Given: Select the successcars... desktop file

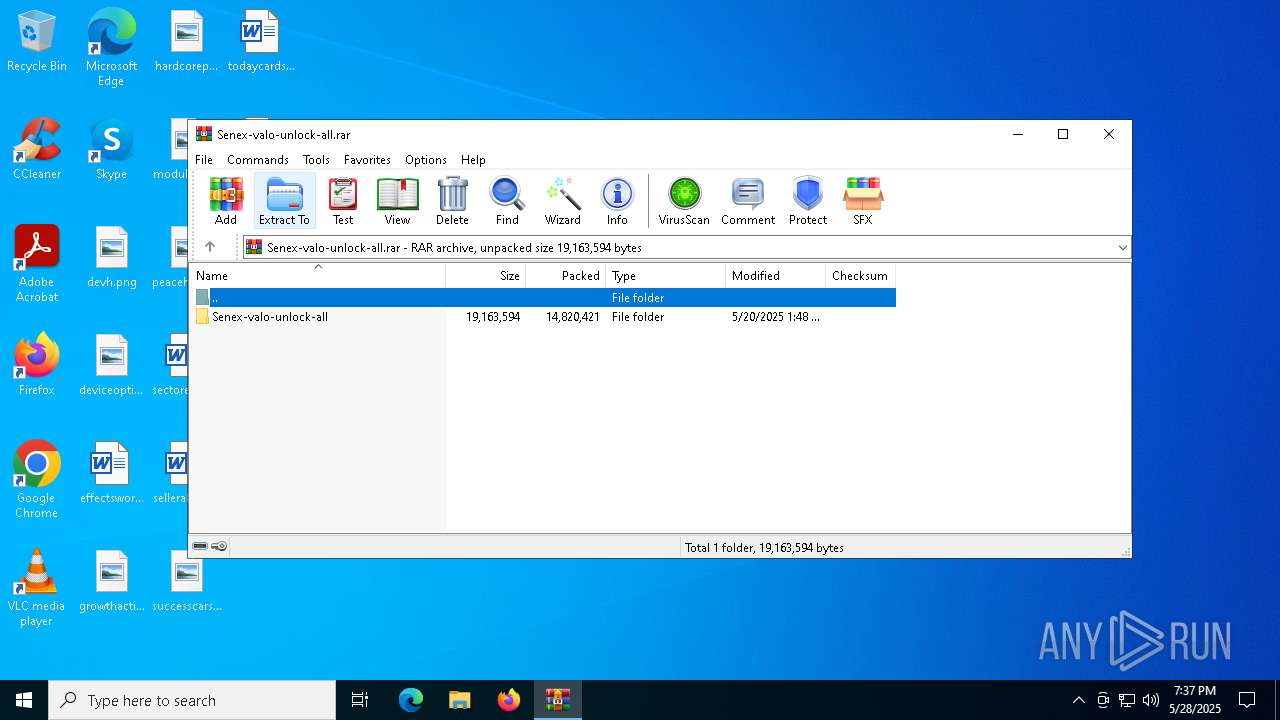Looking at the screenshot, I should tap(187, 581).
